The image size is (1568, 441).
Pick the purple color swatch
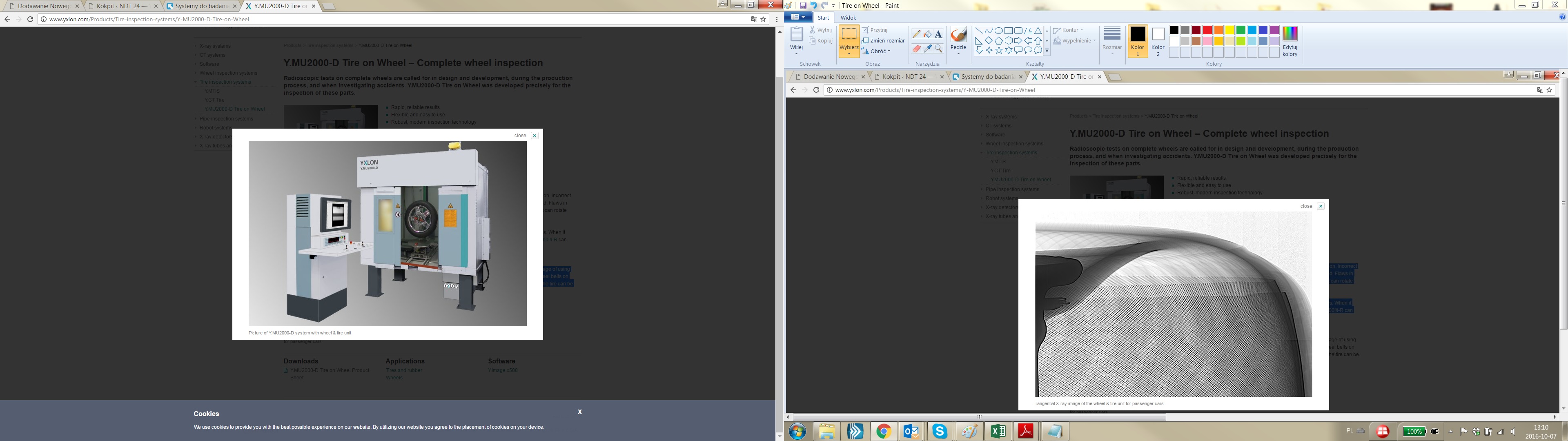(1274, 31)
